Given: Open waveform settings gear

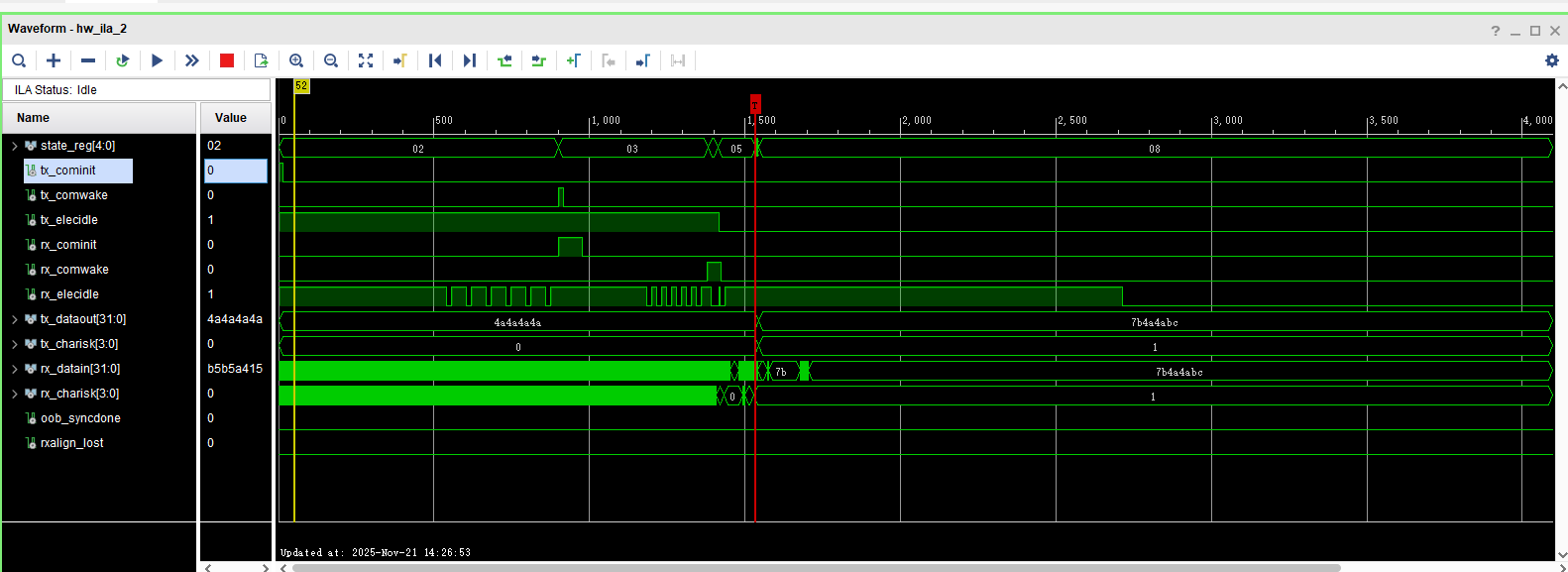Looking at the screenshot, I should (1552, 60).
